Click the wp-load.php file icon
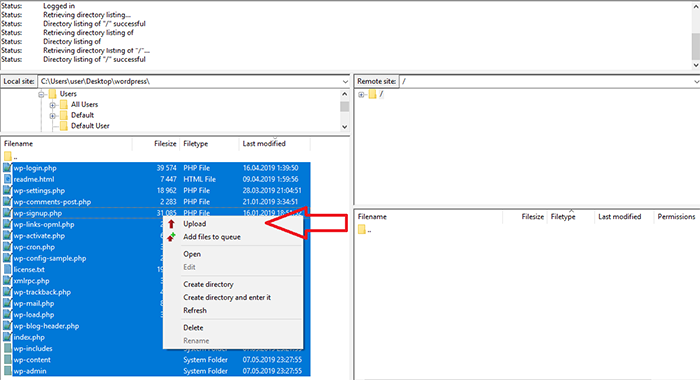The image size is (700, 380). click(x=7, y=314)
